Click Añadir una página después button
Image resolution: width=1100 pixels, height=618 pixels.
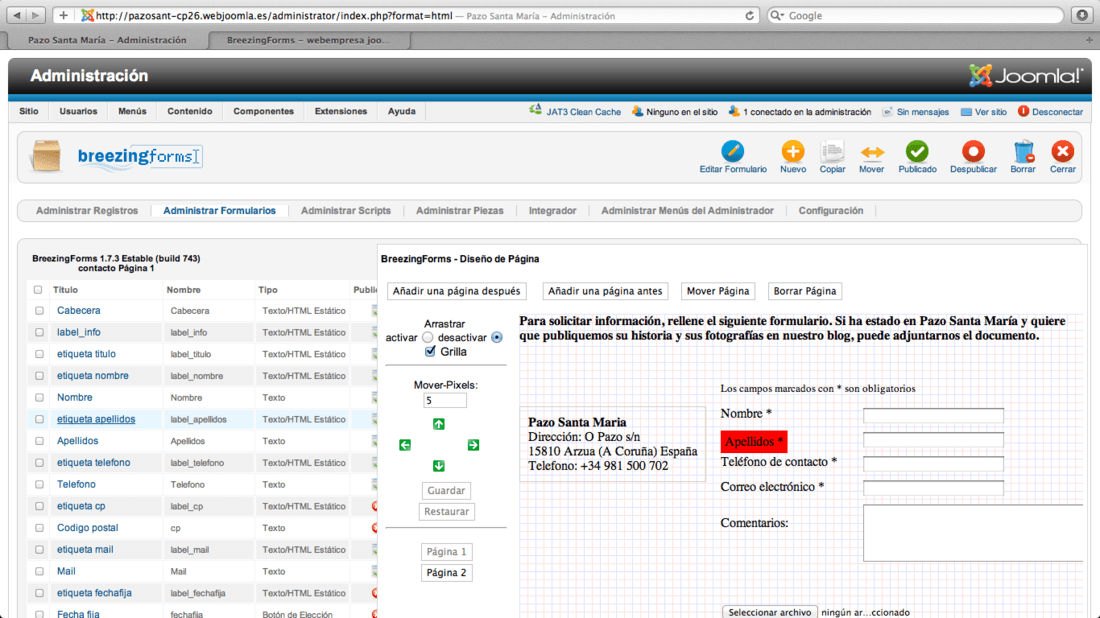[457, 291]
